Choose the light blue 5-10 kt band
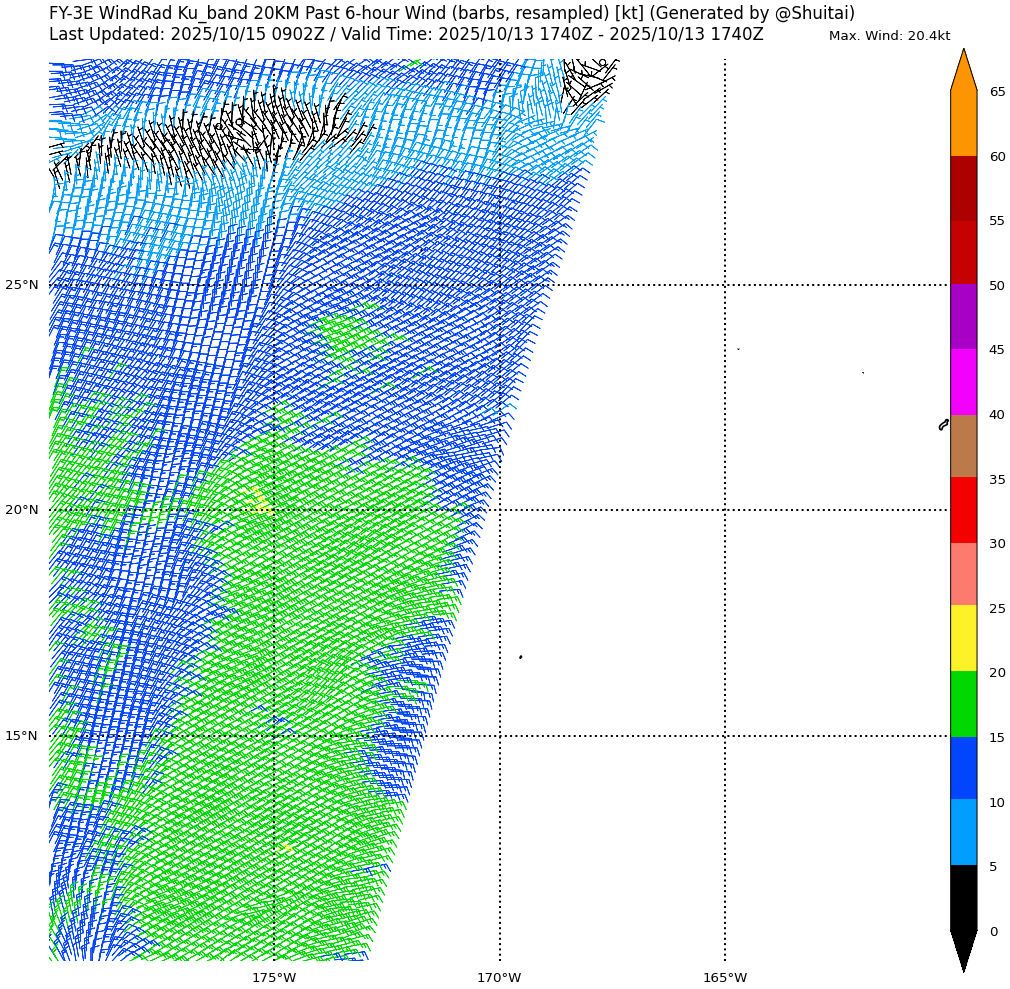The width and height of the screenshot is (1010, 989). click(963, 832)
